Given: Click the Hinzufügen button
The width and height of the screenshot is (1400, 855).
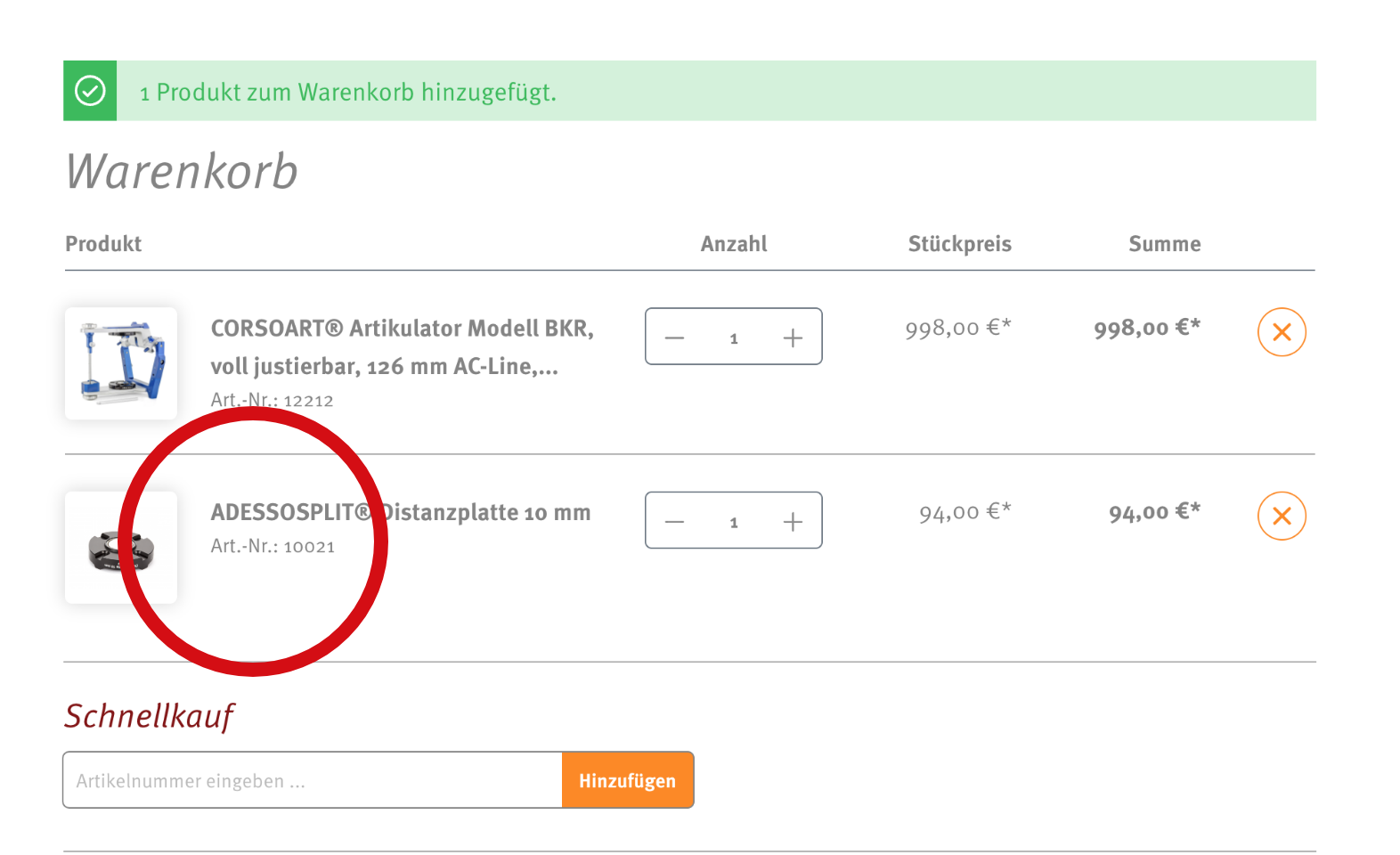Looking at the screenshot, I should click(628, 780).
